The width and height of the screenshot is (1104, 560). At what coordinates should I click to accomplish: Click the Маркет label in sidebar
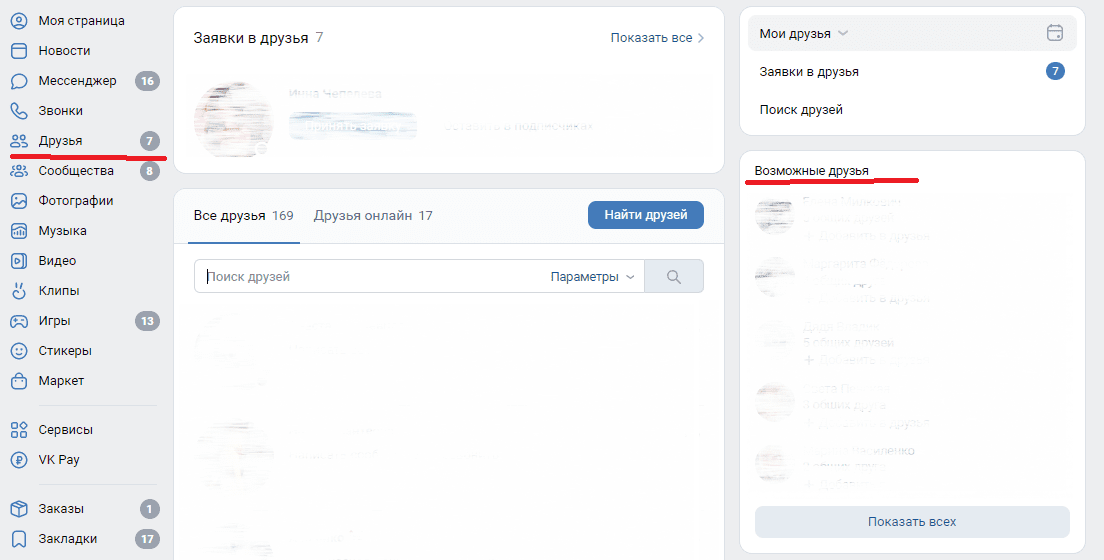61,380
